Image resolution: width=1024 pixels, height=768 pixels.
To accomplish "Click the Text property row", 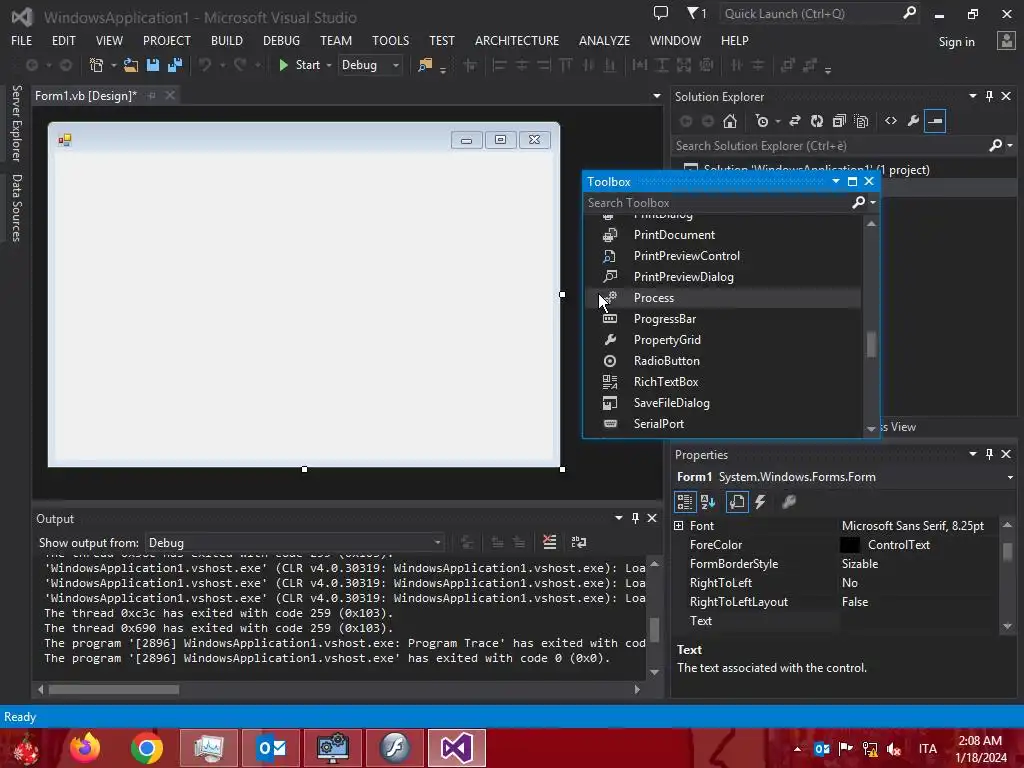I will click(x=836, y=620).
